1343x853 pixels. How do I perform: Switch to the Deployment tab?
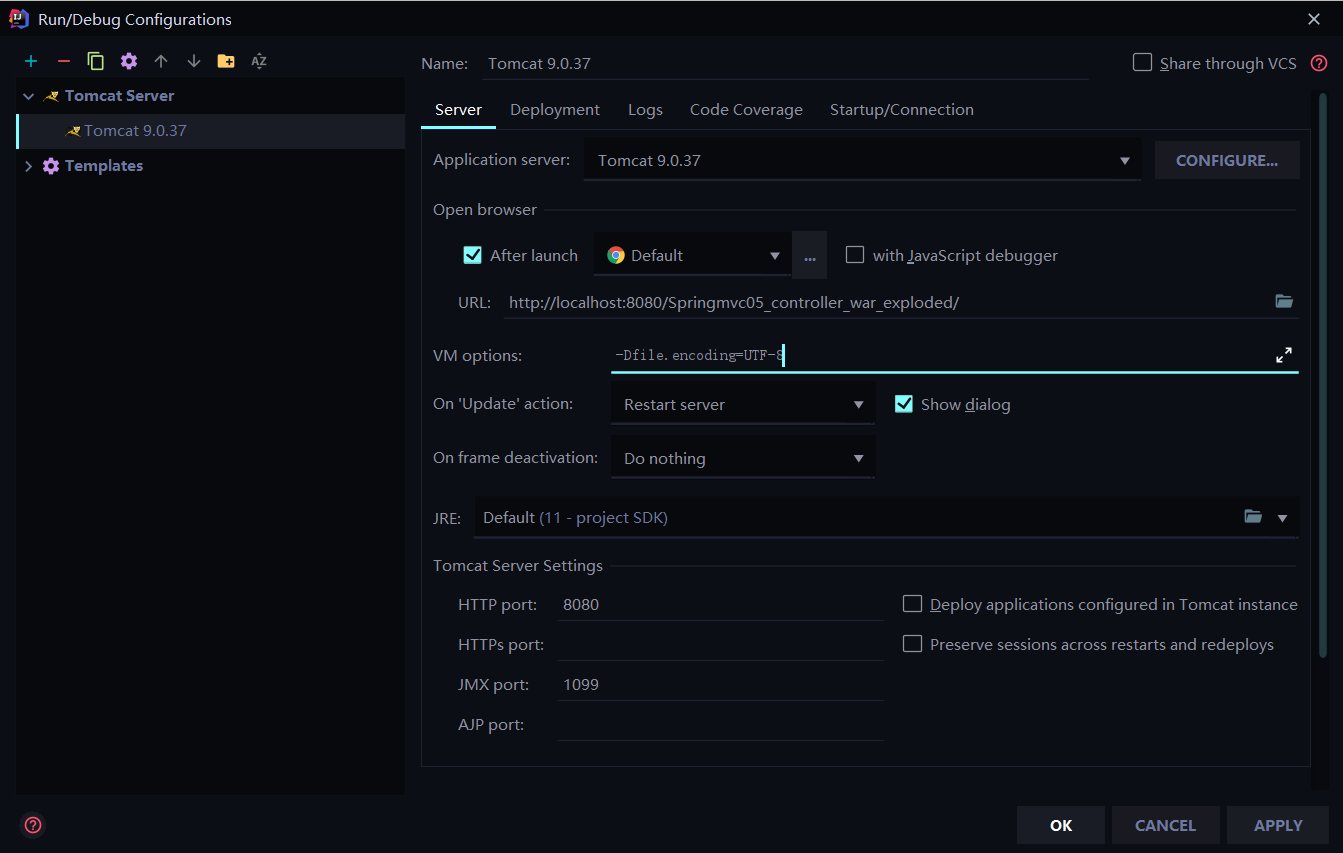click(555, 110)
